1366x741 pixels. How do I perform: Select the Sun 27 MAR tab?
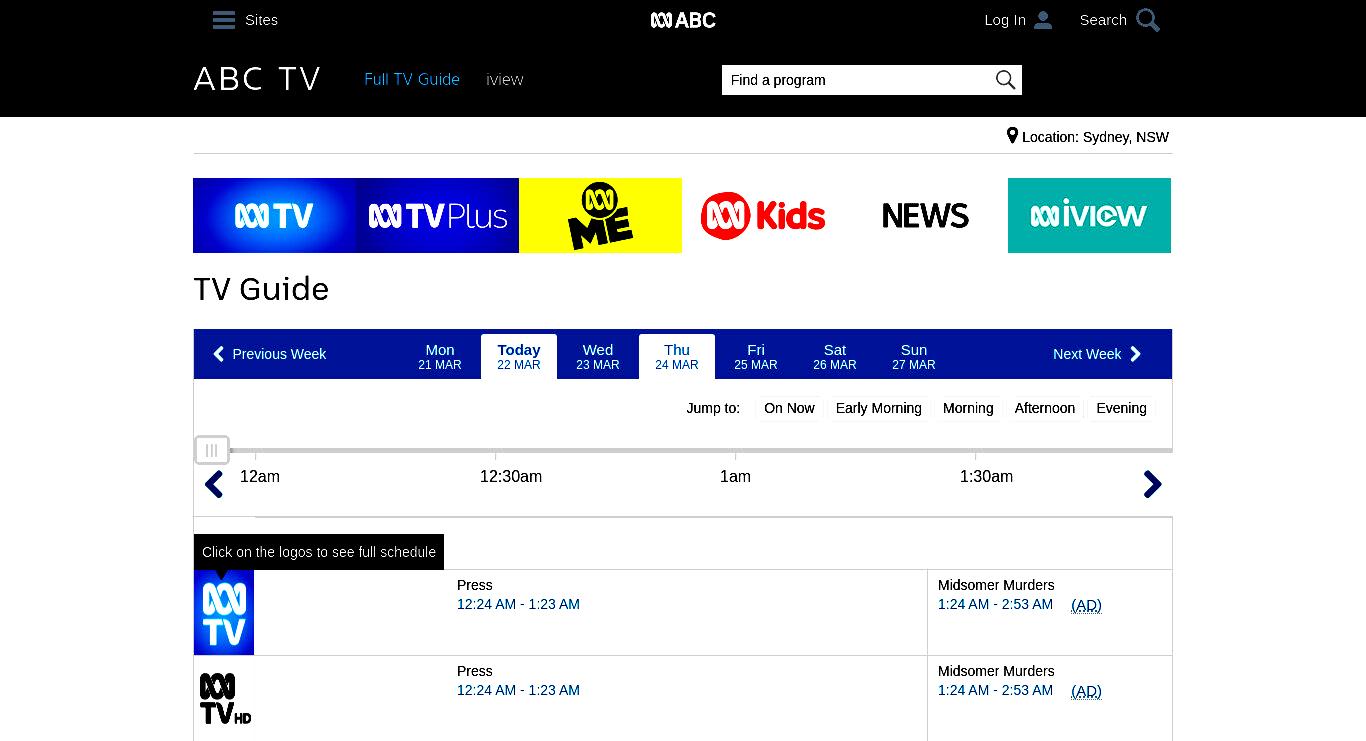point(914,356)
